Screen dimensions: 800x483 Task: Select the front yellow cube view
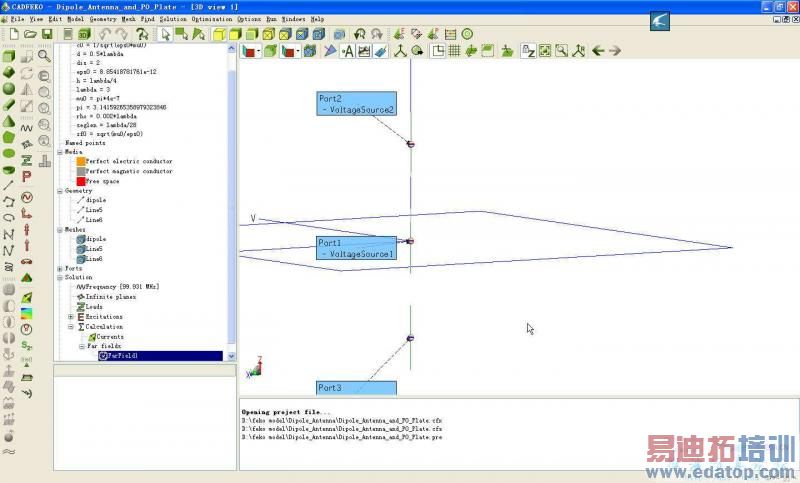[x=219, y=34]
